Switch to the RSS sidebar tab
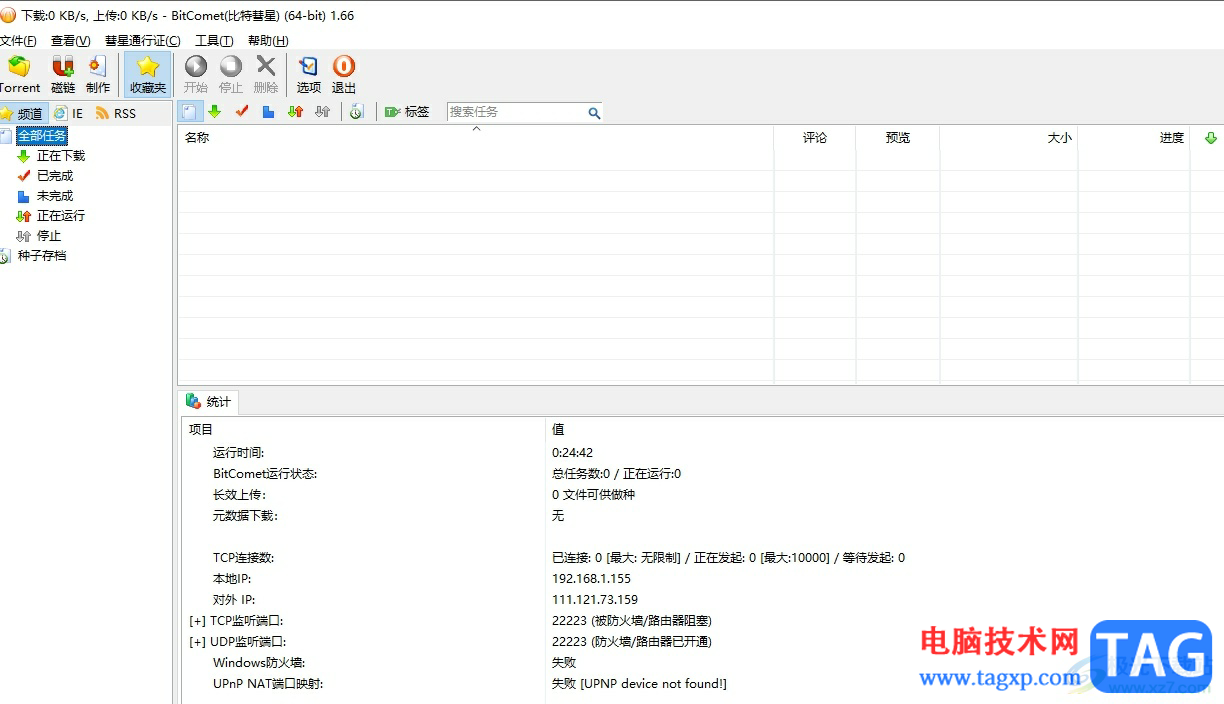1224x704 pixels. point(116,114)
